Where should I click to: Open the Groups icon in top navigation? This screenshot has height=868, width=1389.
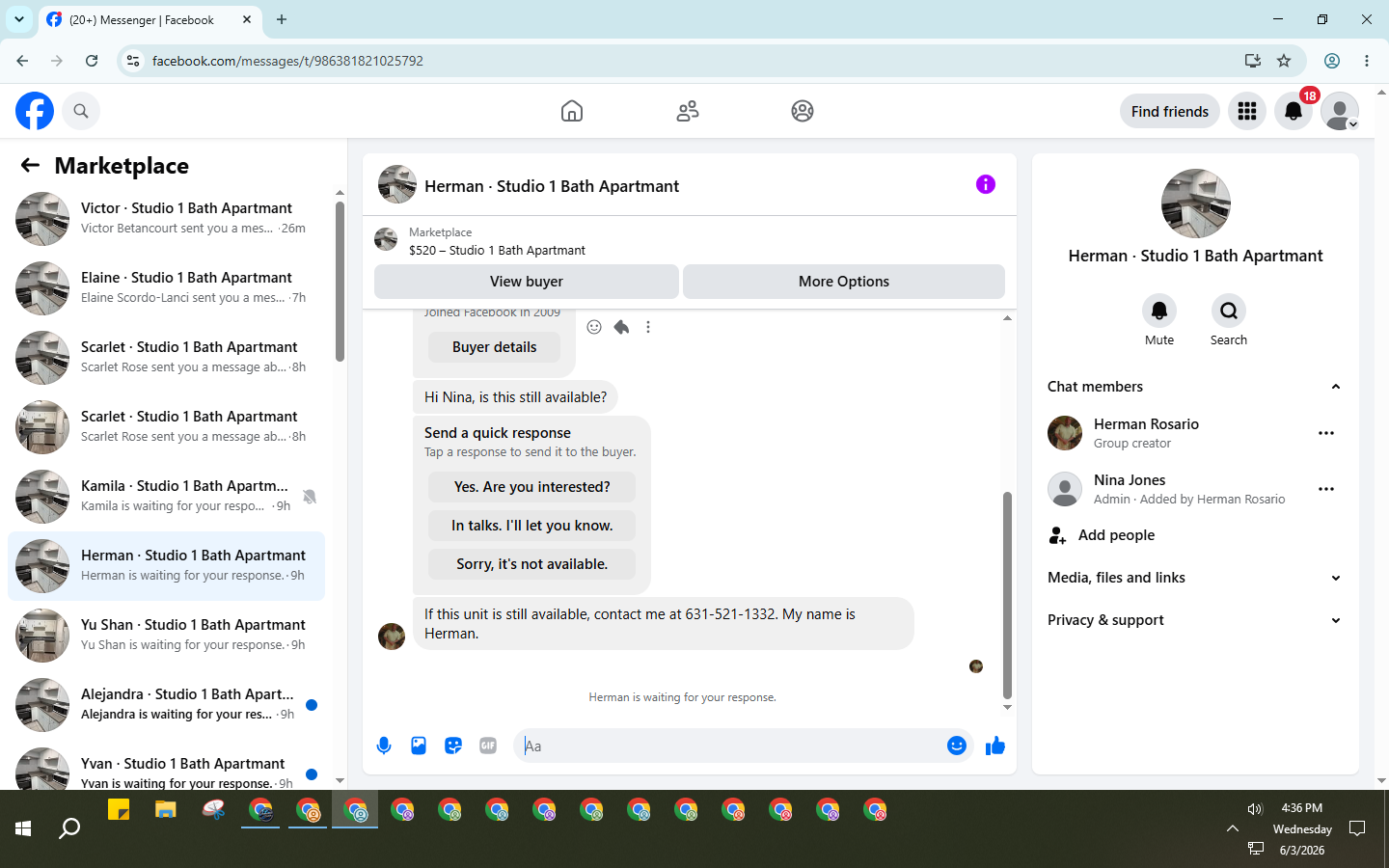pyautogui.click(x=803, y=111)
